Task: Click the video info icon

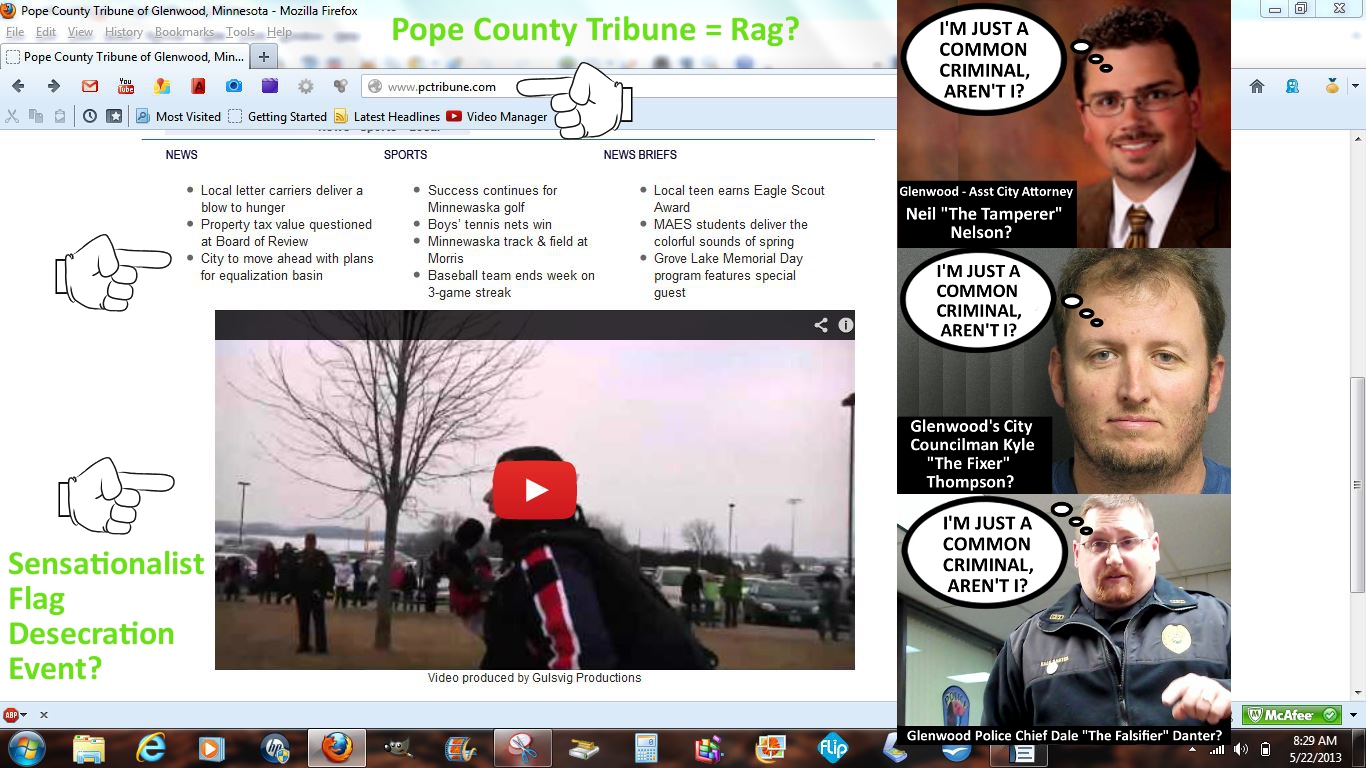Action: (846, 325)
